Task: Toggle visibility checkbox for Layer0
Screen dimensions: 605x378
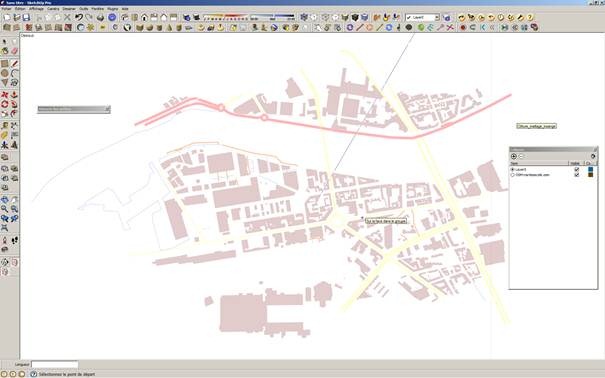Action: tap(577, 169)
